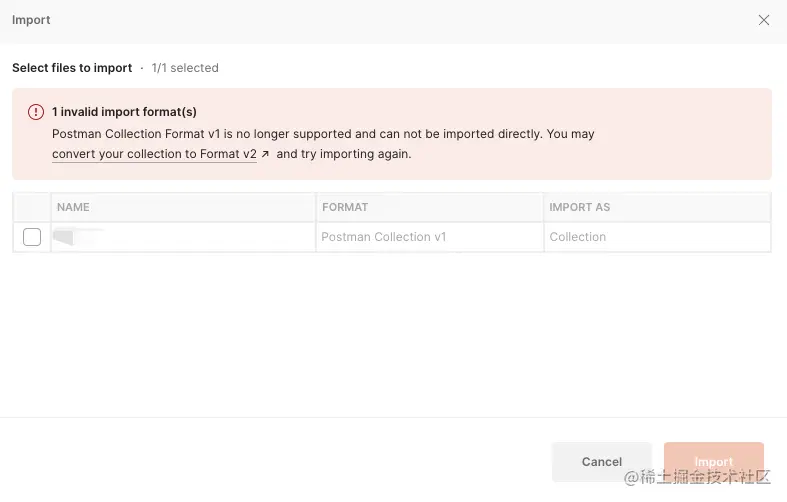
Task: Click the external link arrow icon
Action: (x=265, y=155)
